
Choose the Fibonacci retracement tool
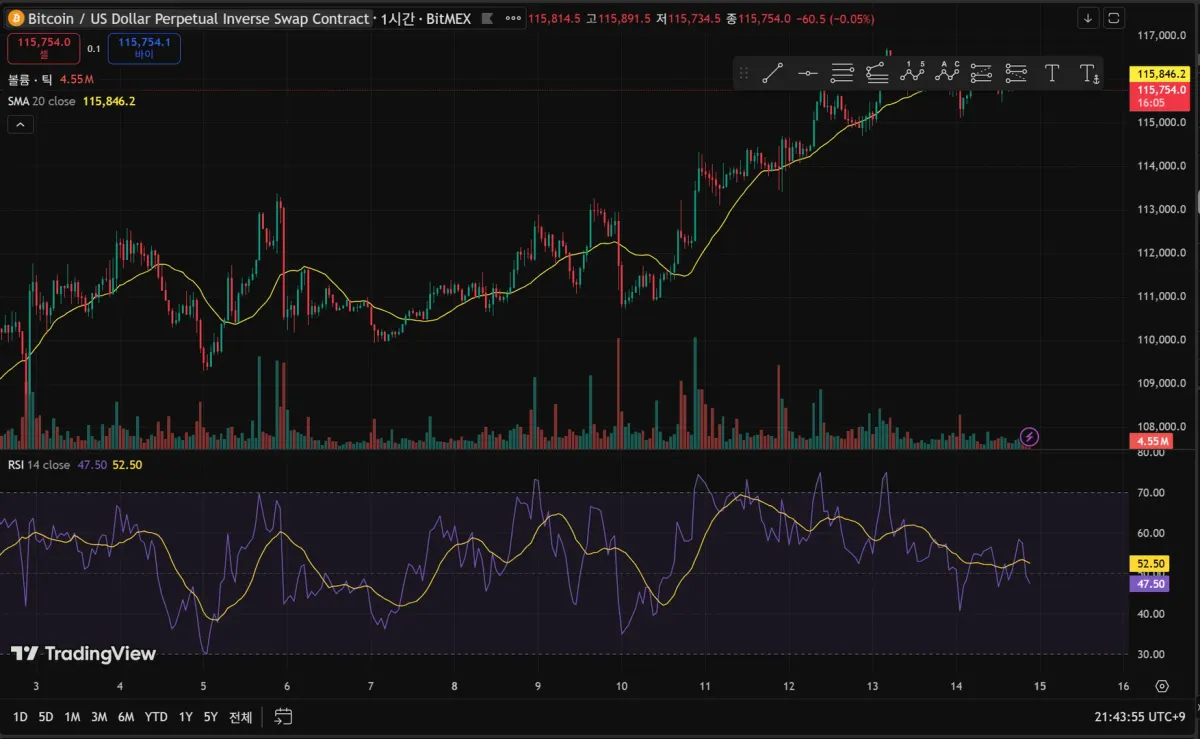(x=843, y=72)
